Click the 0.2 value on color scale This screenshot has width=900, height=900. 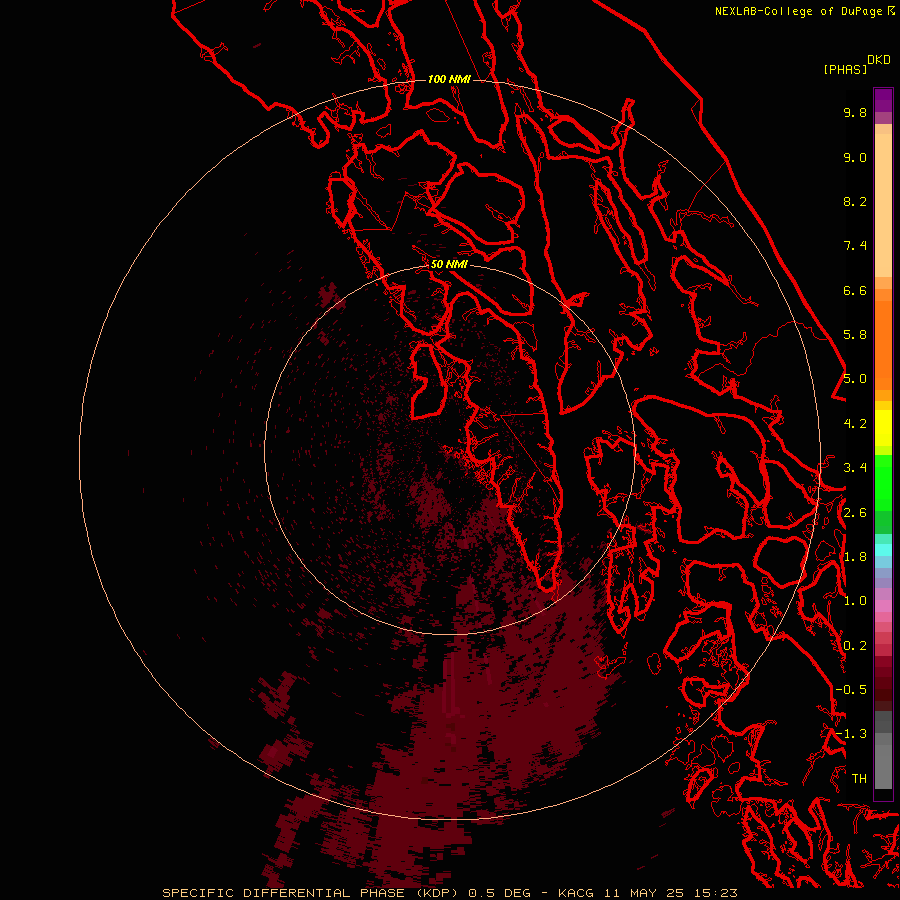pos(855,646)
